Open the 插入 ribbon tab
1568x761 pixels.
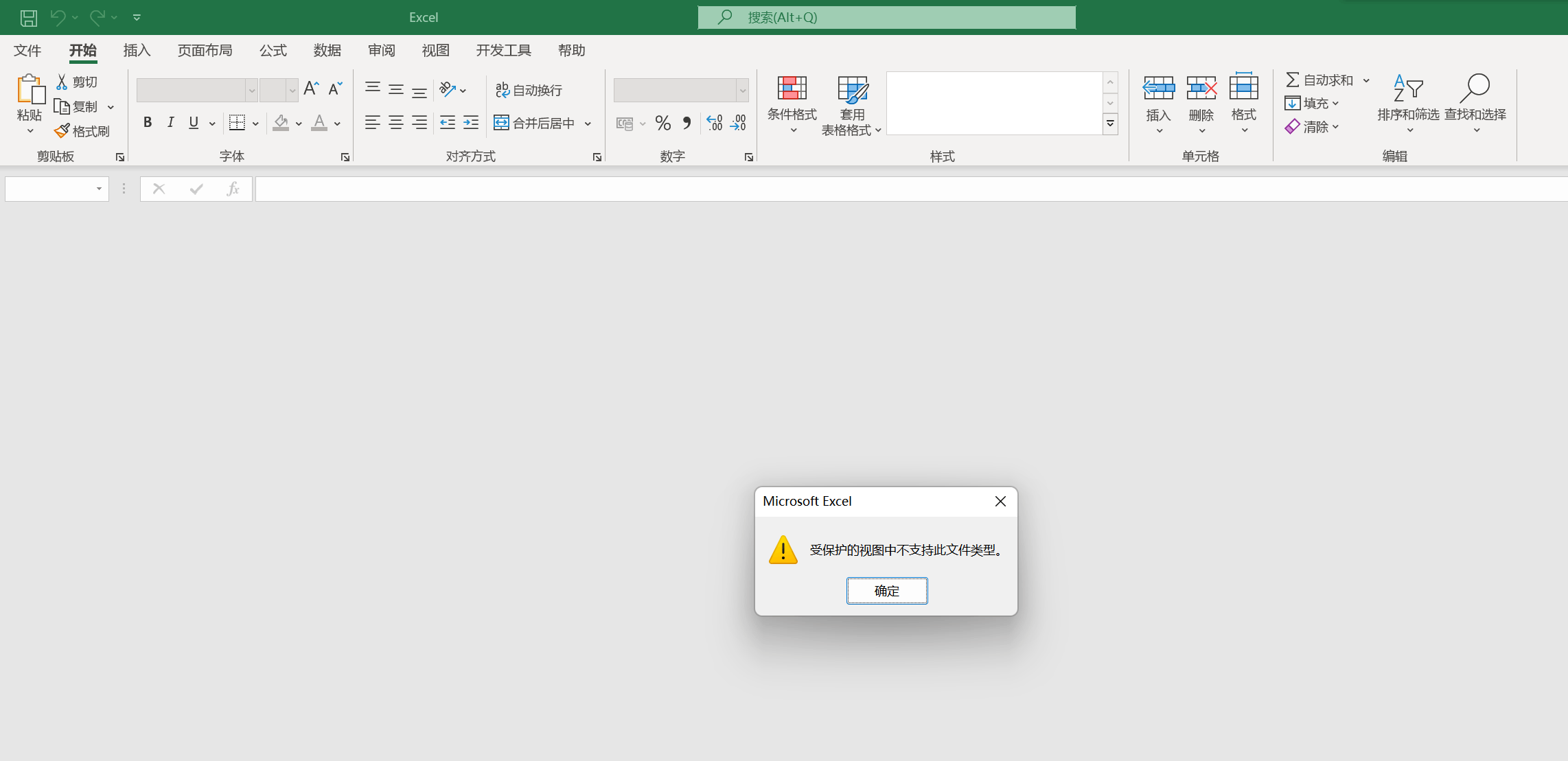[137, 50]
